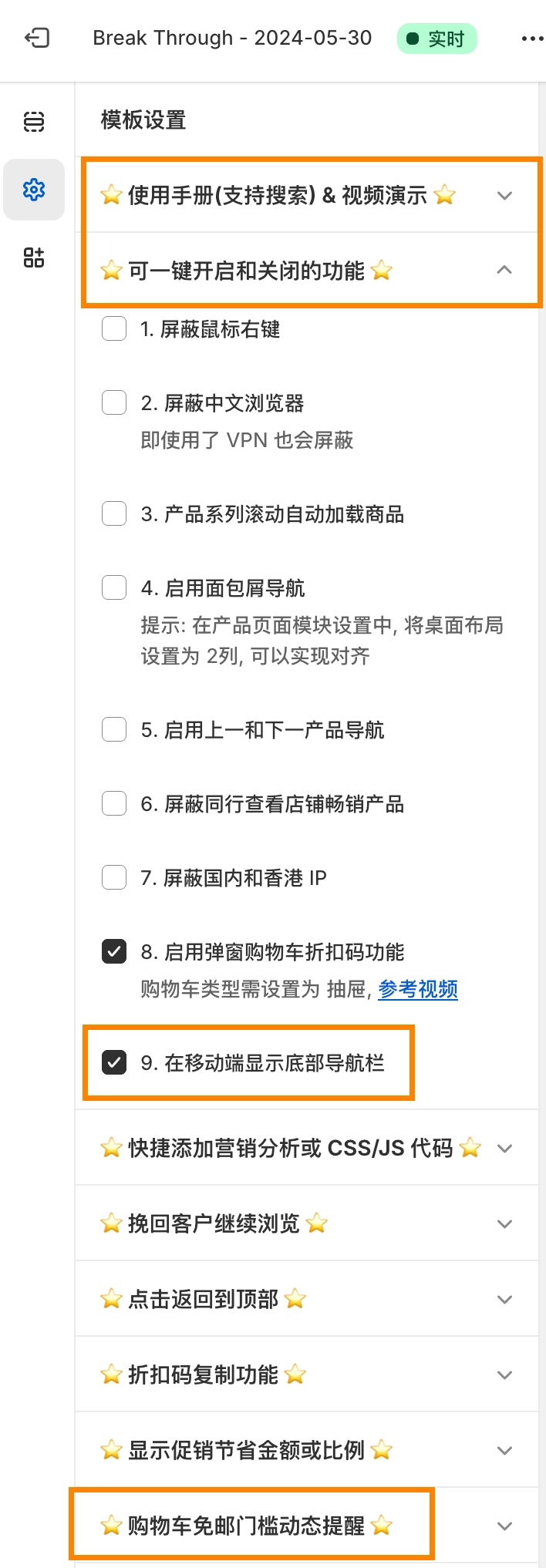The image size is (546, 1568).
Task: Enable the 屏蔽鼠标右键 checkbox
Action: [113, 328]
